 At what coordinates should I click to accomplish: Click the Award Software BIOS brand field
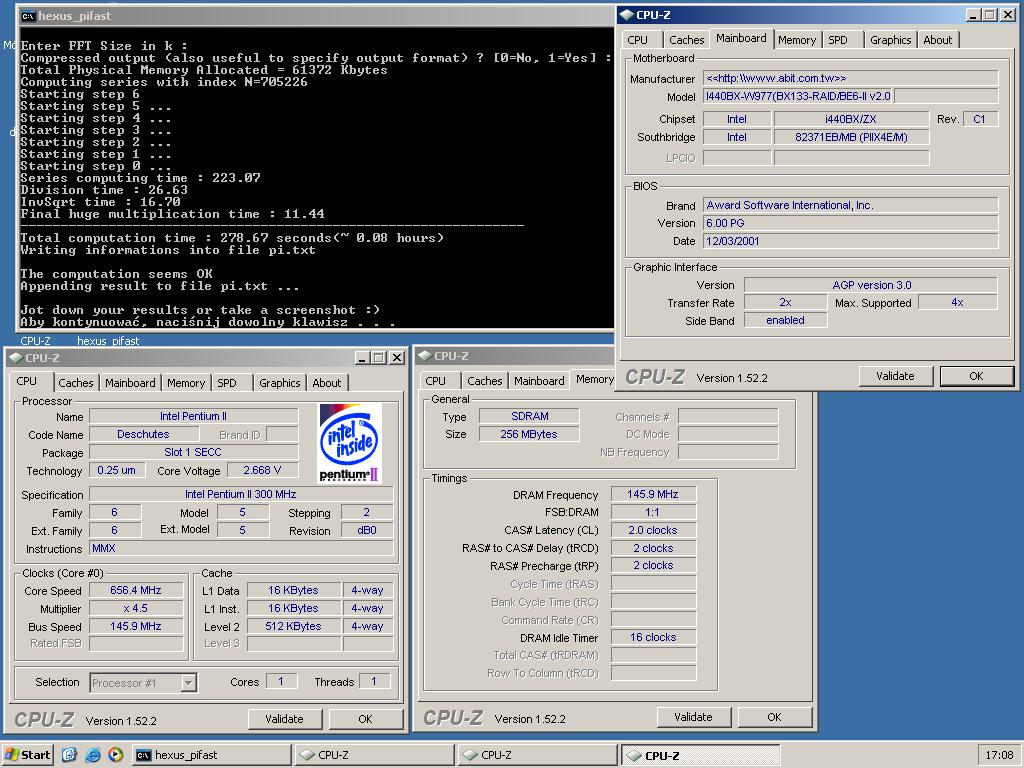point(850,205)
